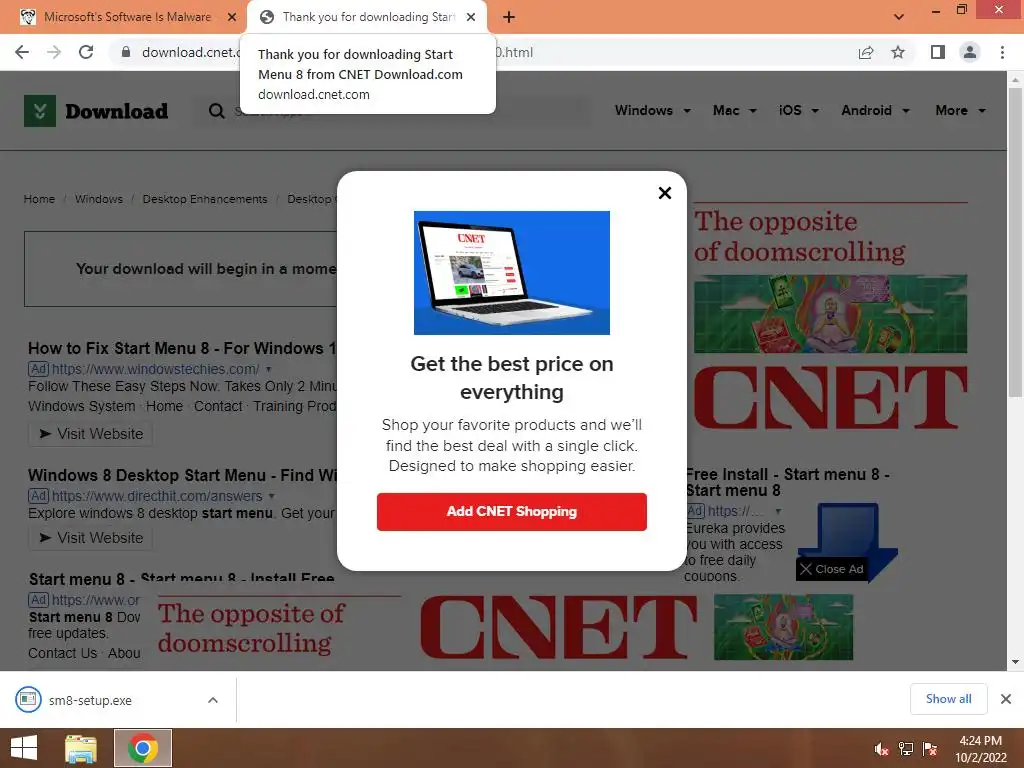Open Chrome's three-dot menu
Image resolution: width=1024 pixels, height=768 pixels.
tap(1002, 52)
